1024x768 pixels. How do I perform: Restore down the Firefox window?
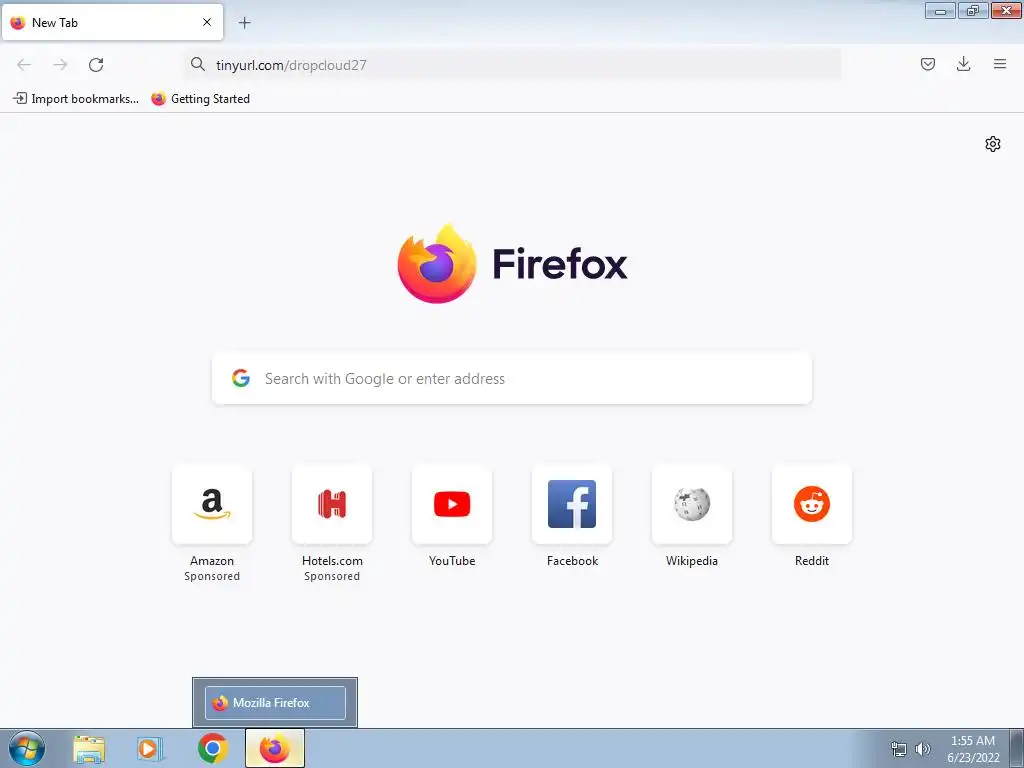click(973, 10)
